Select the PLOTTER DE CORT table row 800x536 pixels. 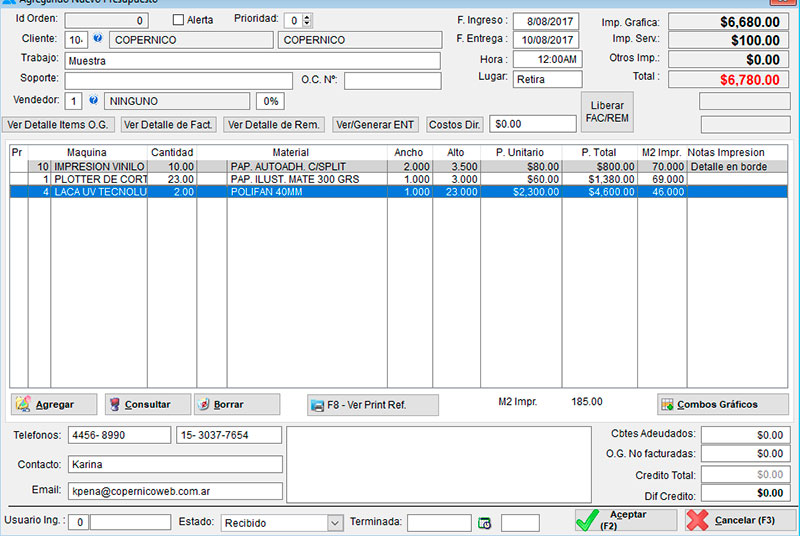(x=100, y=178)
